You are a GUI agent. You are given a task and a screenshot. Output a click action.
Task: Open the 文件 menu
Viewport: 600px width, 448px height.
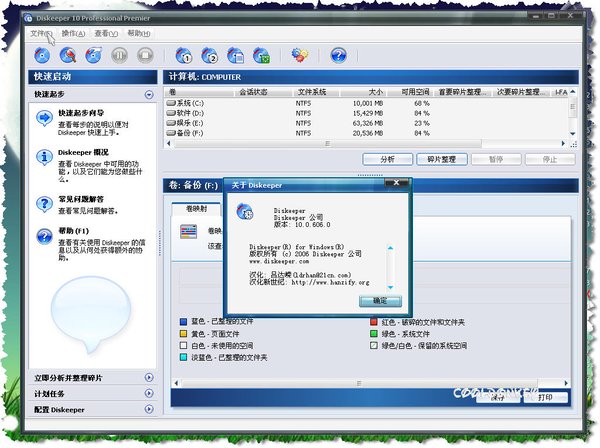(x=41, y=34)
